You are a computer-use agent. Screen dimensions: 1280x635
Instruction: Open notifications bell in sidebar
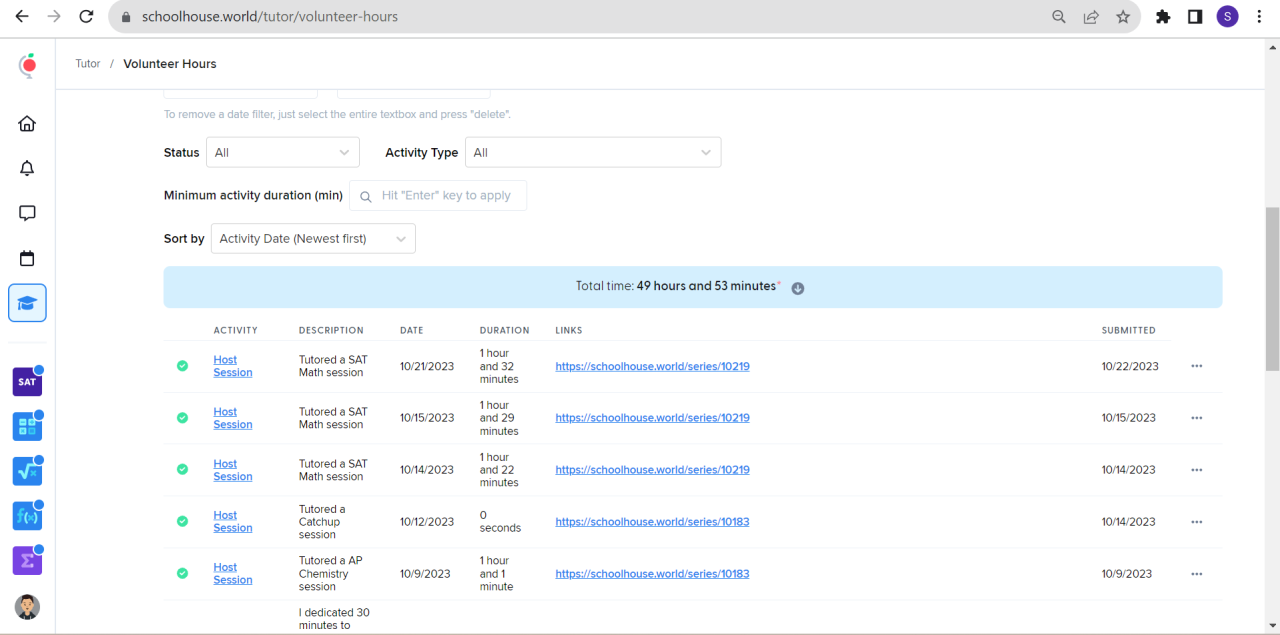point(27,168)
